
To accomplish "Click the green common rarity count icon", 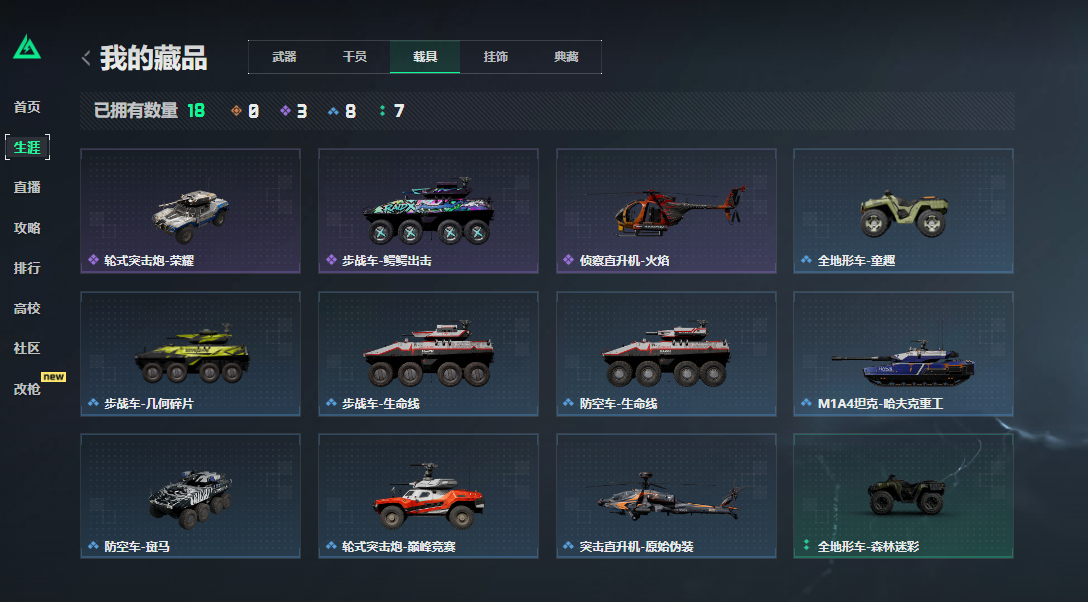I will [x=382, y=110].
